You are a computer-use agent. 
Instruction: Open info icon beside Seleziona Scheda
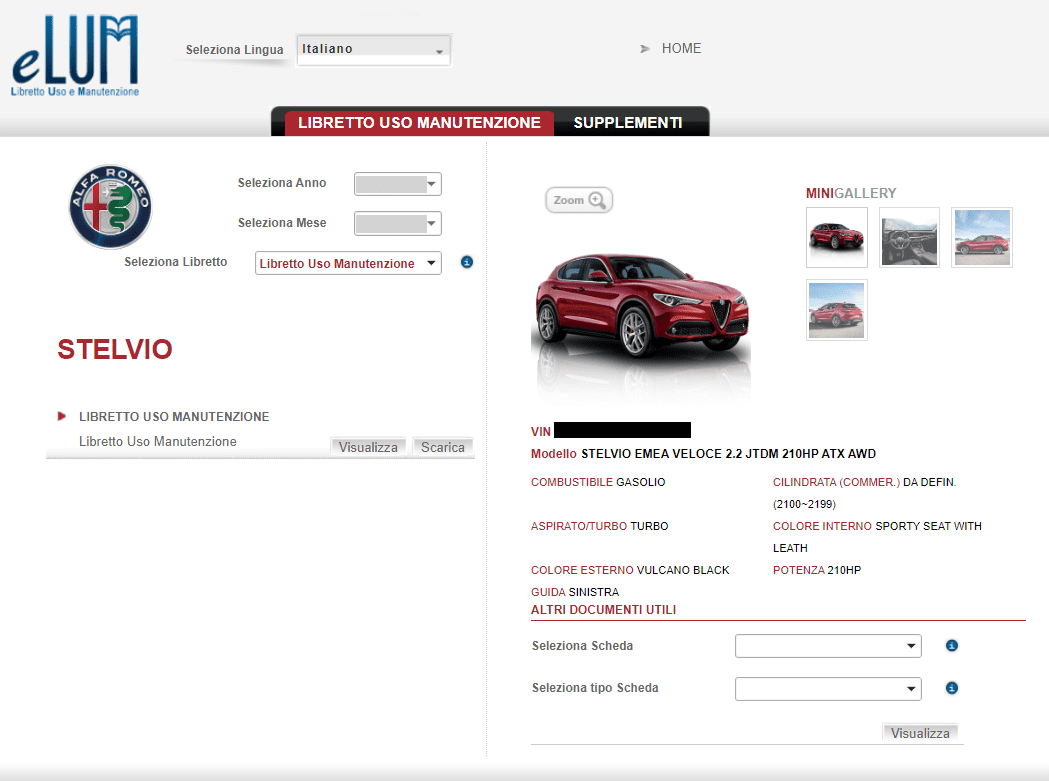[x=951, y=646]
